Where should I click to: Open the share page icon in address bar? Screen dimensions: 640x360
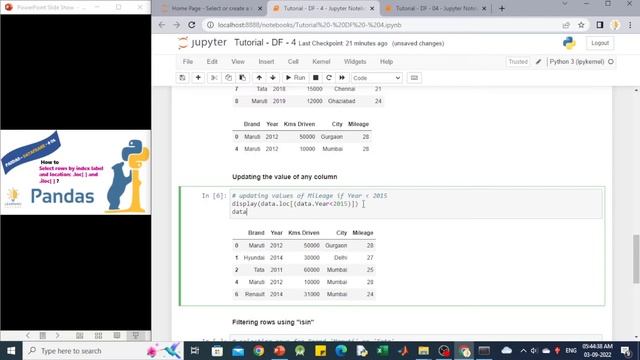[566, 25]
